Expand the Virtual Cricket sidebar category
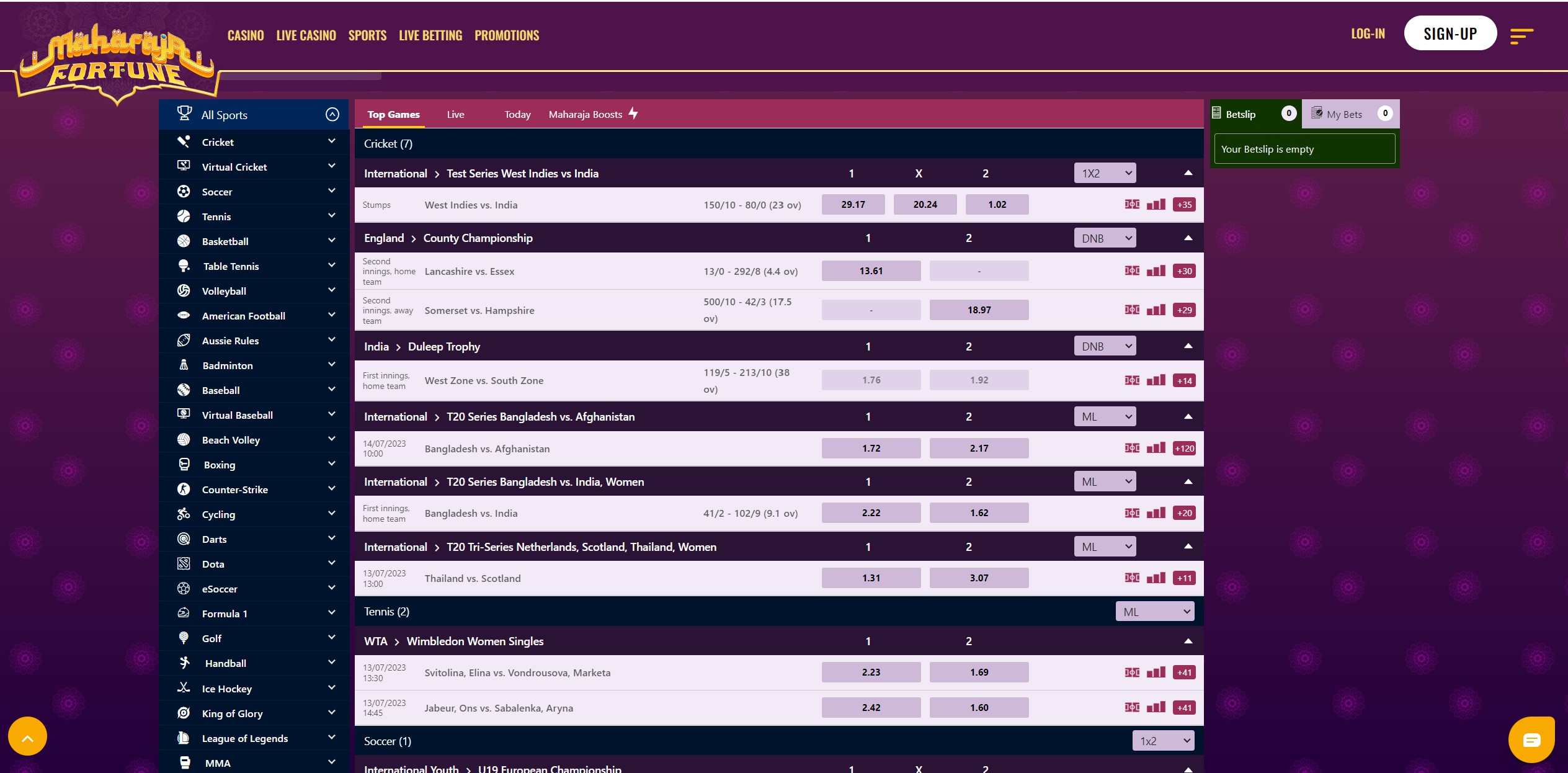This screenshot has height=773, width=1568. click(332, 166)
